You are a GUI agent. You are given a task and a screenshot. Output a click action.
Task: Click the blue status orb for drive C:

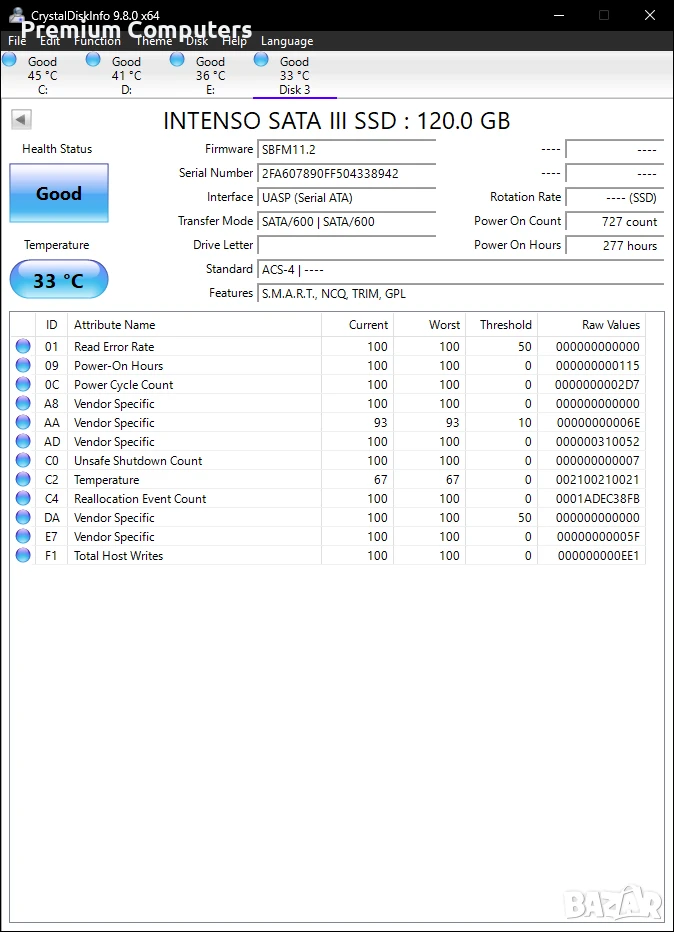pyautogui.click(x=10, y=59)
